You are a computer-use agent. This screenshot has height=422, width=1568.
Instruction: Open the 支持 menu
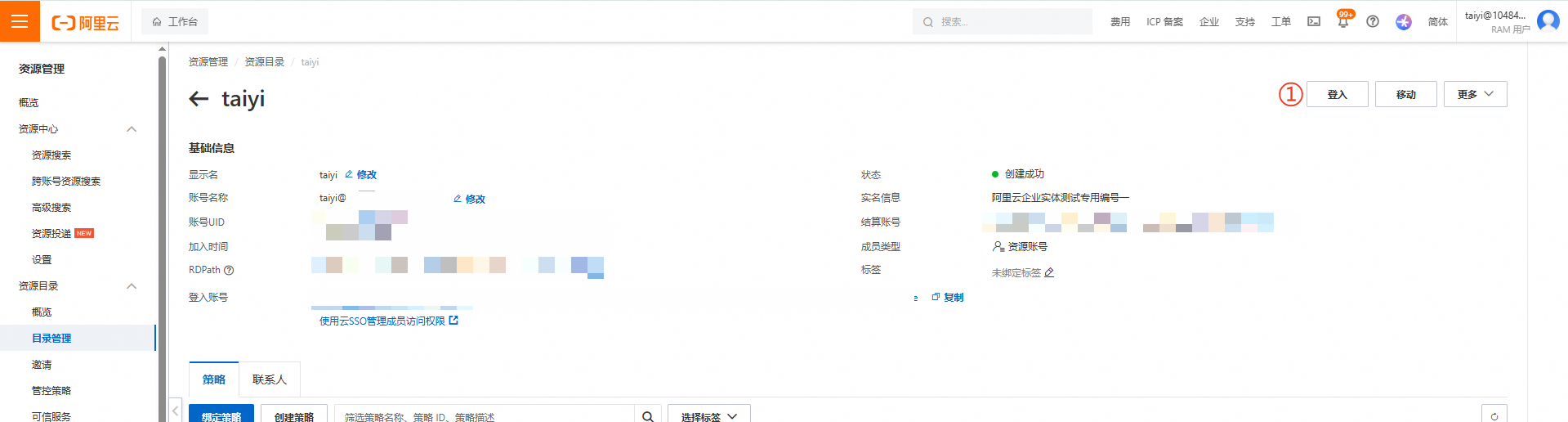pyautogui.click(x=1245, y=22)
